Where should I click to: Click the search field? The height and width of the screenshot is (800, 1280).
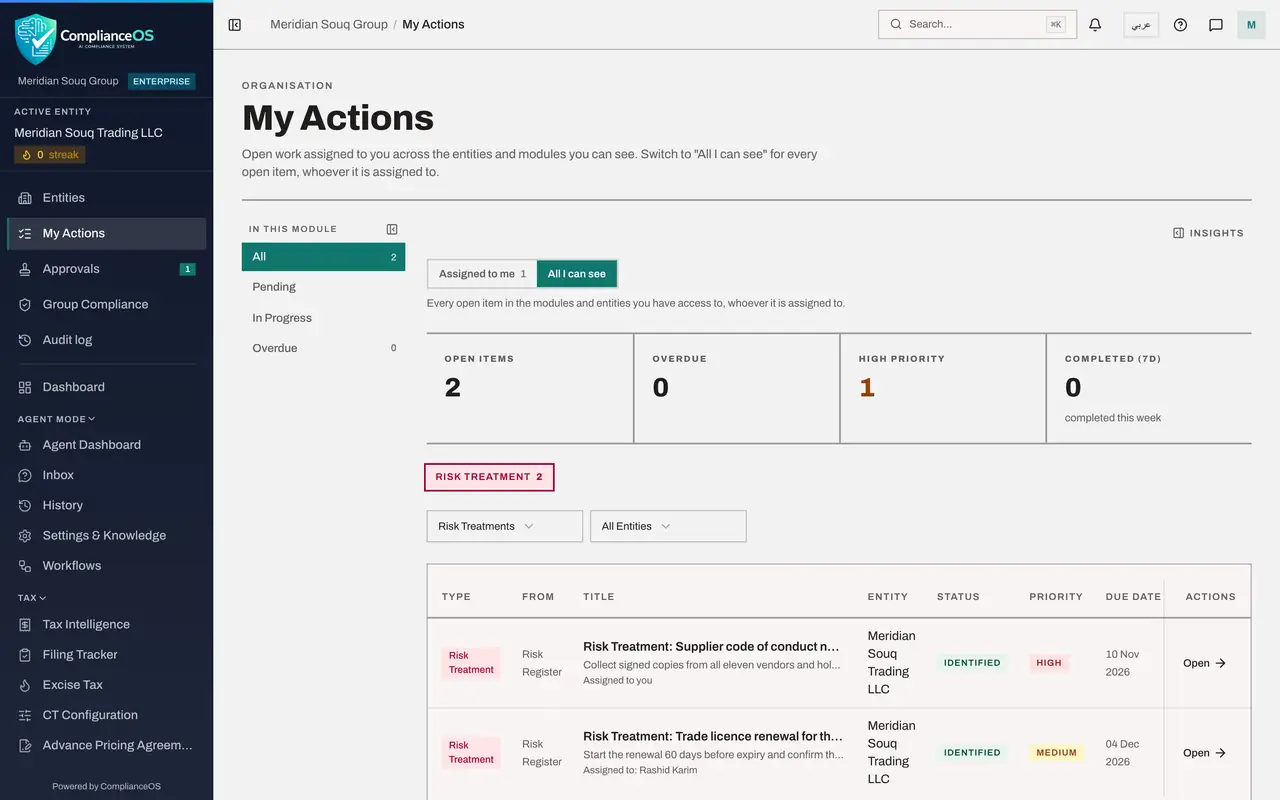click(x=977, y=24)
